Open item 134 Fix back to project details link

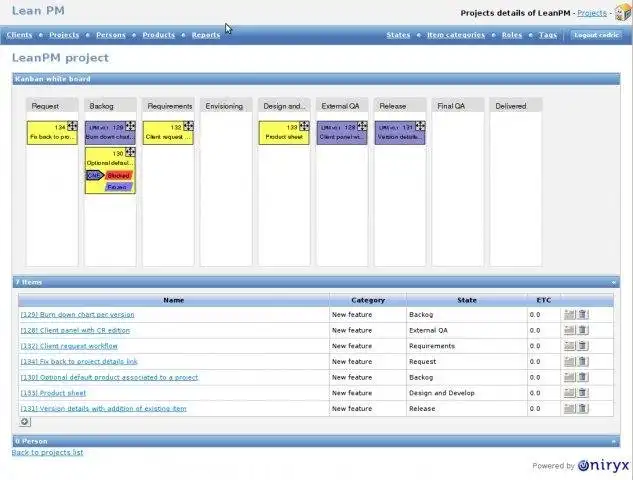pos(79,362)
